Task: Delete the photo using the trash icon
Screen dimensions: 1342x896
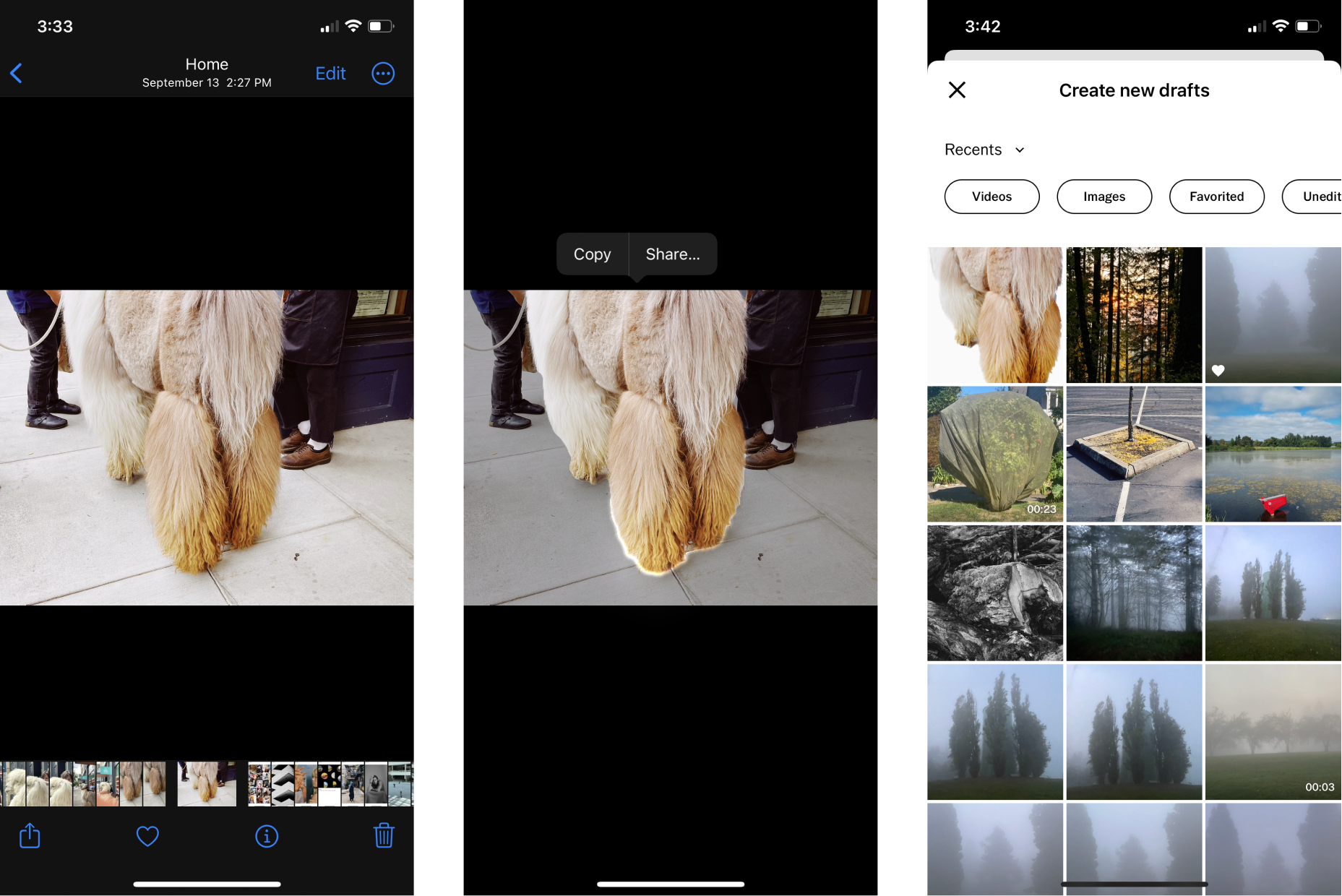Action: [x=384, y=835]
